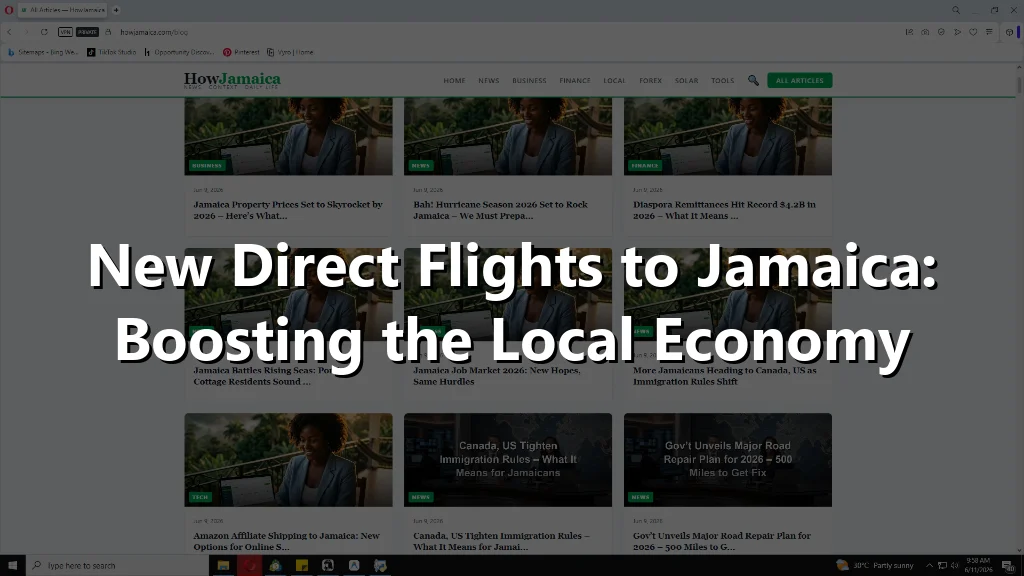Go back to the previous page
The height and width of the screenshot is (576, 1024).
click(10, 32)
